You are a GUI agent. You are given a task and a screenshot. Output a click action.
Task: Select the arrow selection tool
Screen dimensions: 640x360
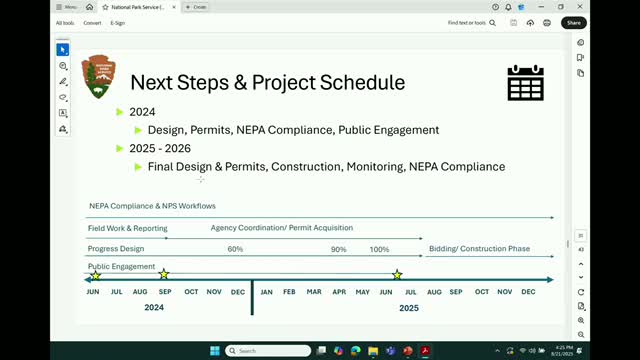pos(62,50)
